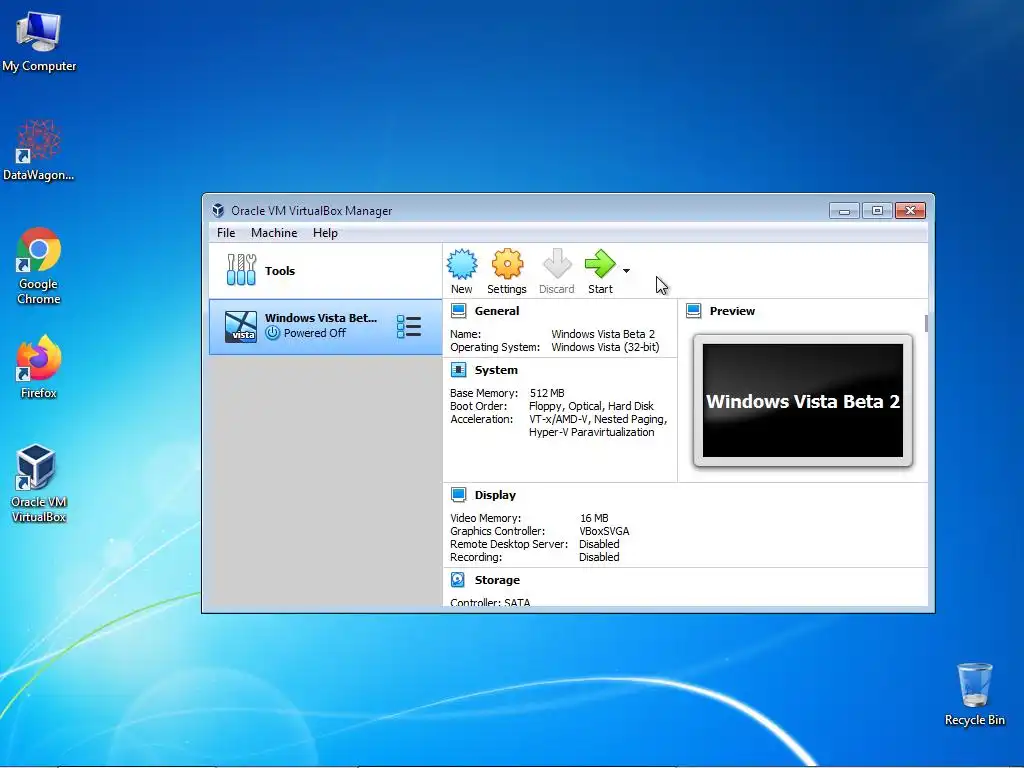1024x768 pixels.
Task: Click the New virtual machine icon
Action: click(462, 264)
